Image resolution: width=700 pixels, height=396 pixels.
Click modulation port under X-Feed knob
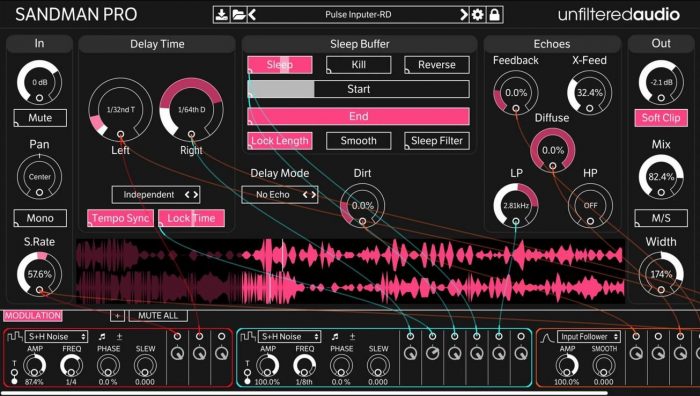click(x=590, y=108)
